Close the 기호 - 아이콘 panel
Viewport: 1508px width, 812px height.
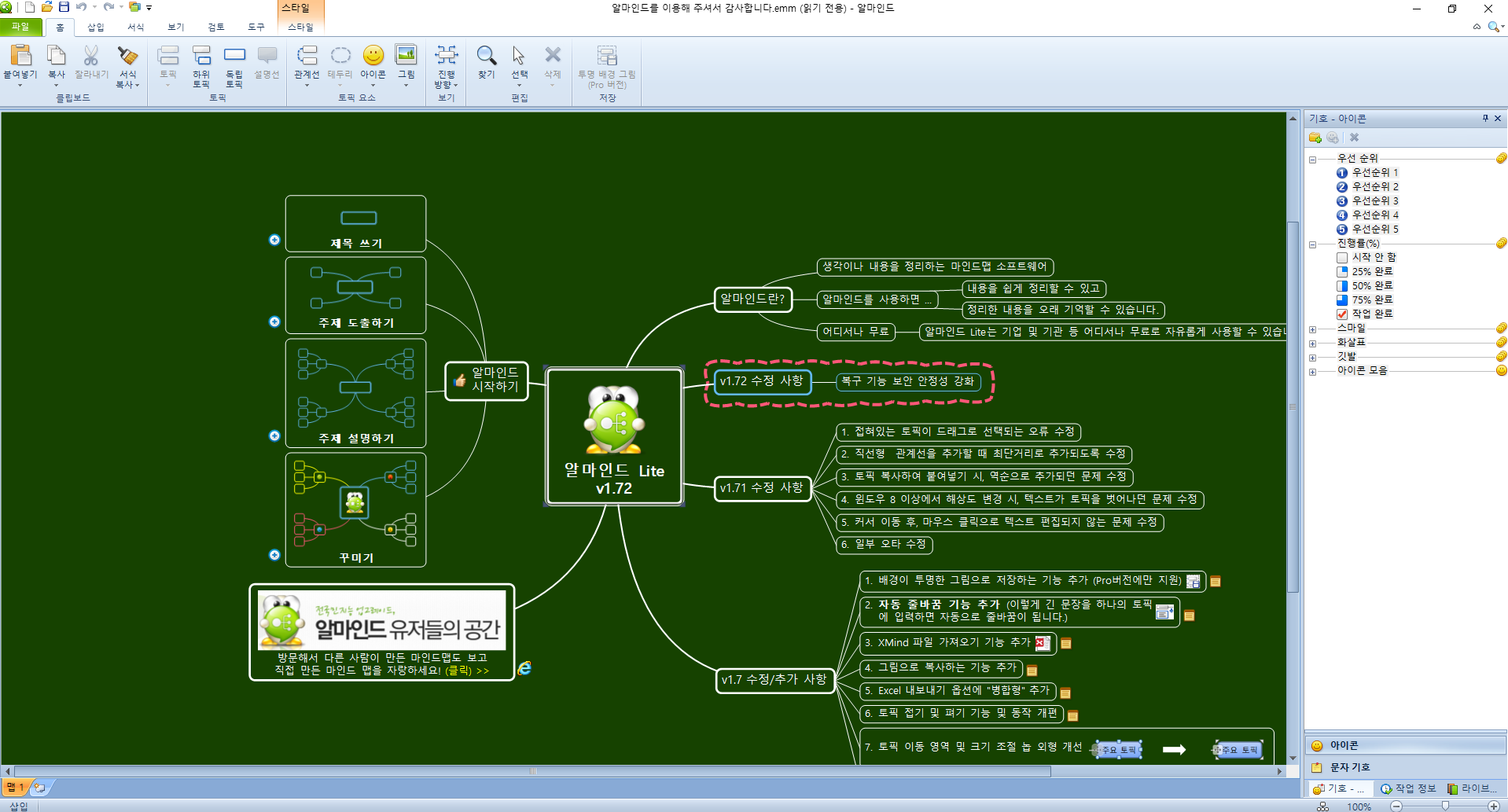tap(1498, 119)
